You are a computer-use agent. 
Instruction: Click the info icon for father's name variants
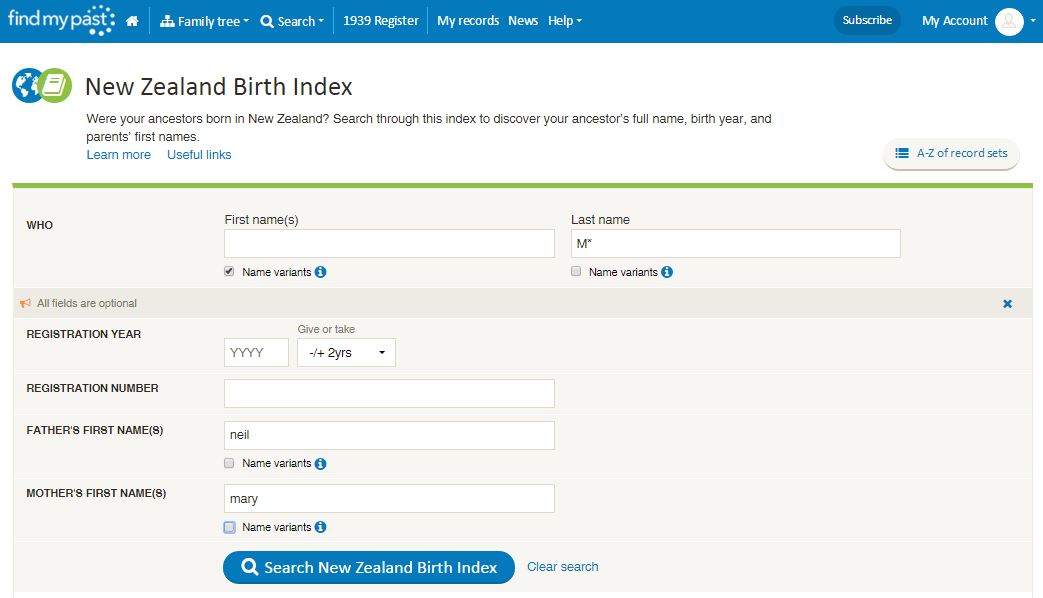pos(321,464)
